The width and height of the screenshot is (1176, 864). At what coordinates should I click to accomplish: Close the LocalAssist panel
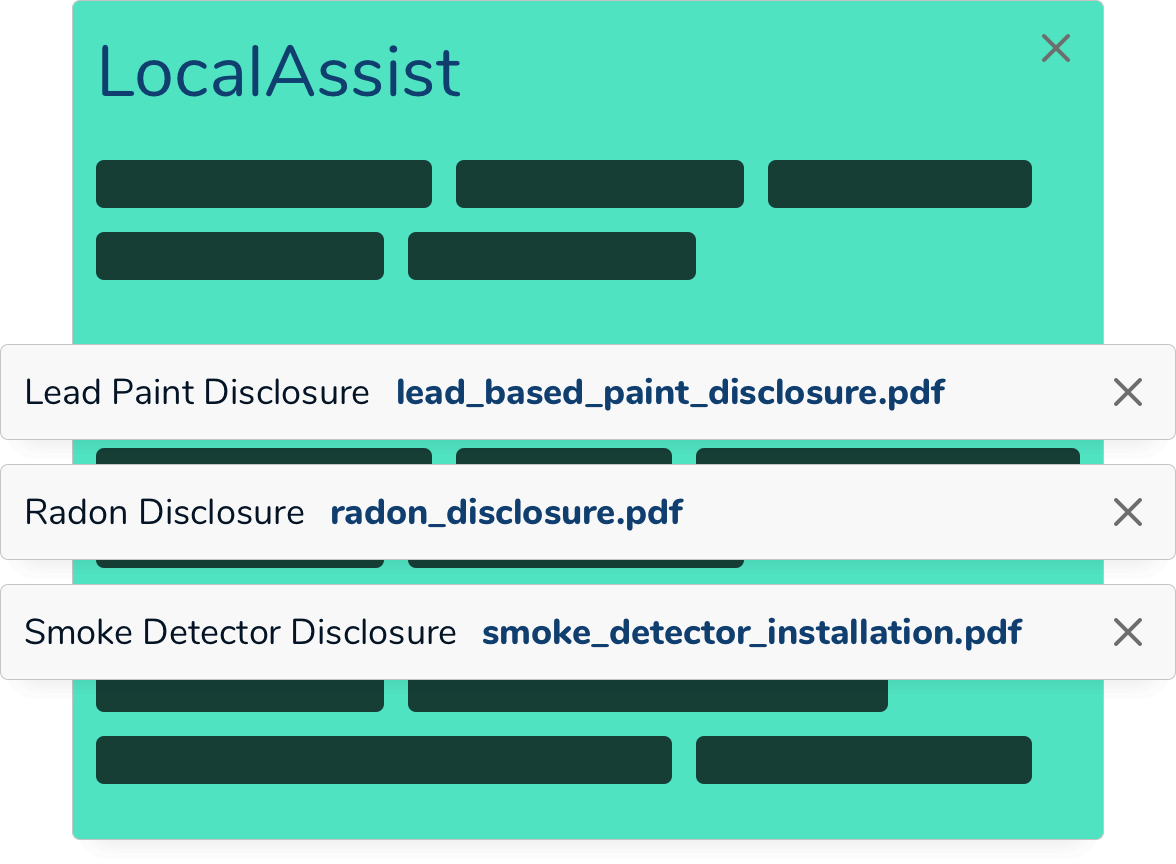(x=1056, y=48)
